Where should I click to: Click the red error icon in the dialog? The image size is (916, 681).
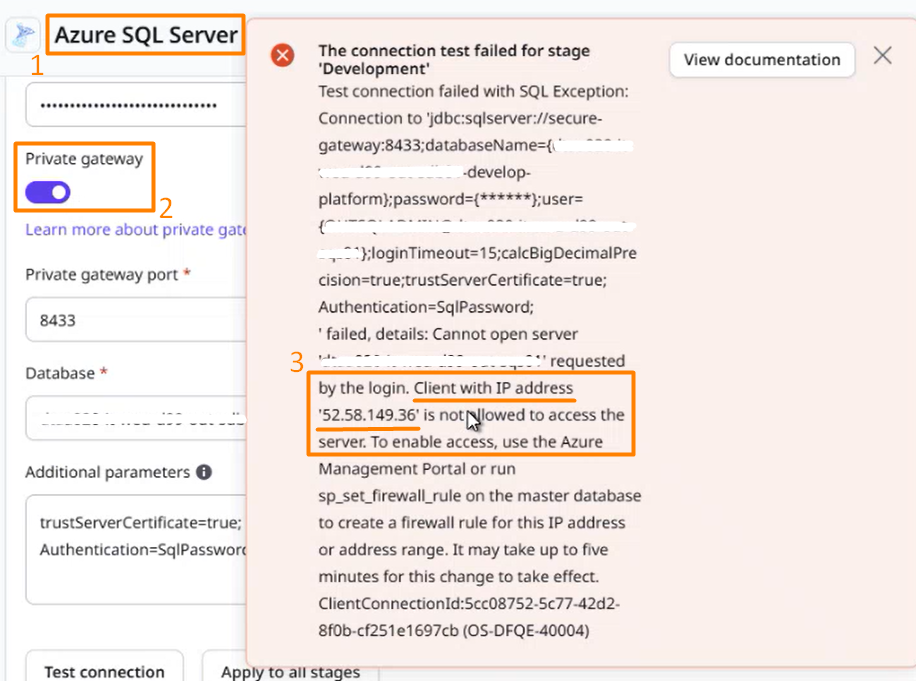pyautogui.click(x=281, y=55)
